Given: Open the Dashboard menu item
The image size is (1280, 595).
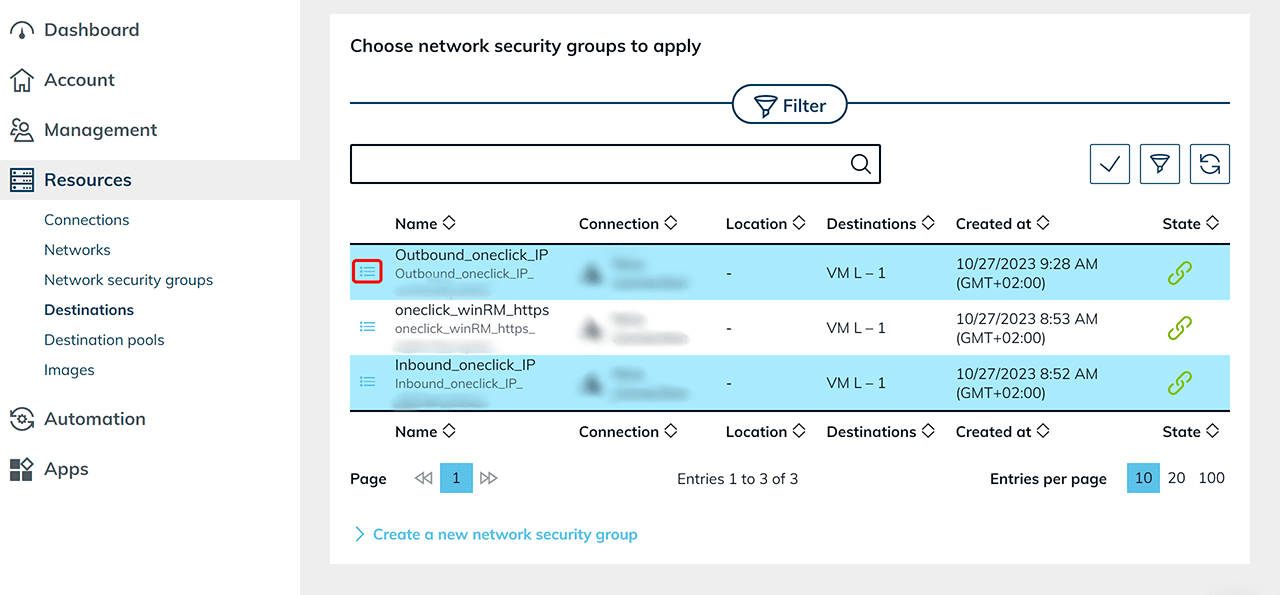Looking at the screenshot, I should 91,30.
